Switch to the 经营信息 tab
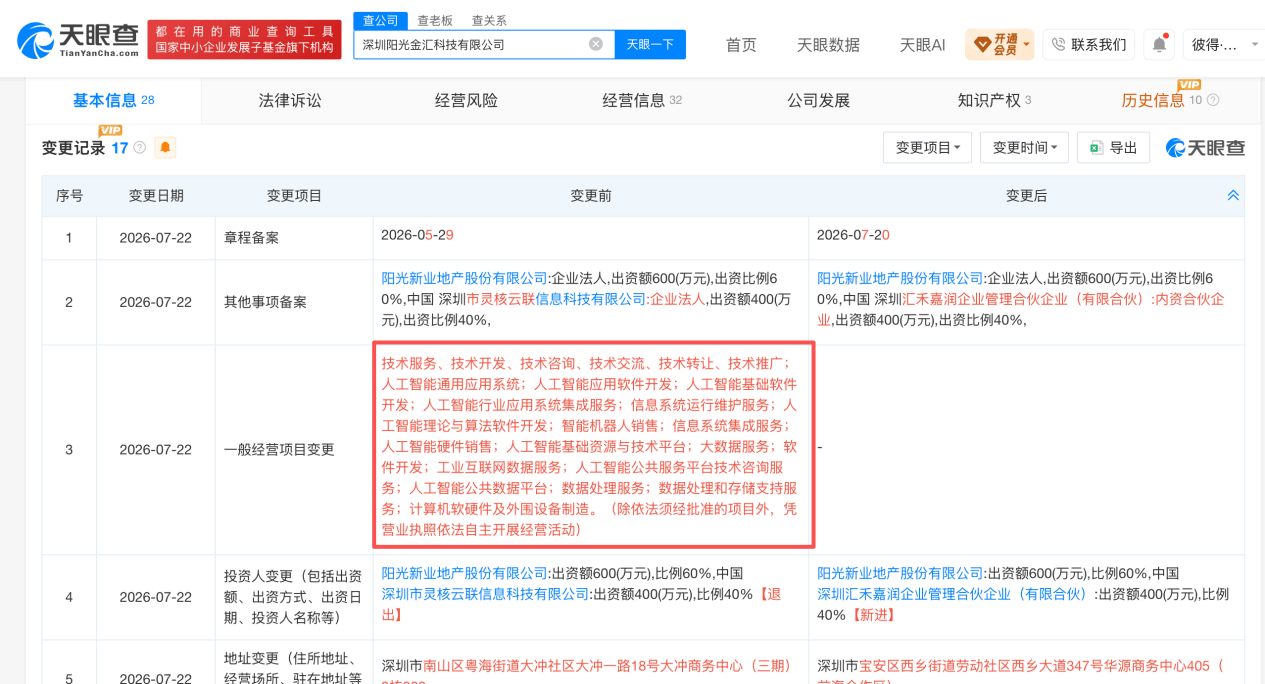 pos(642,100)
